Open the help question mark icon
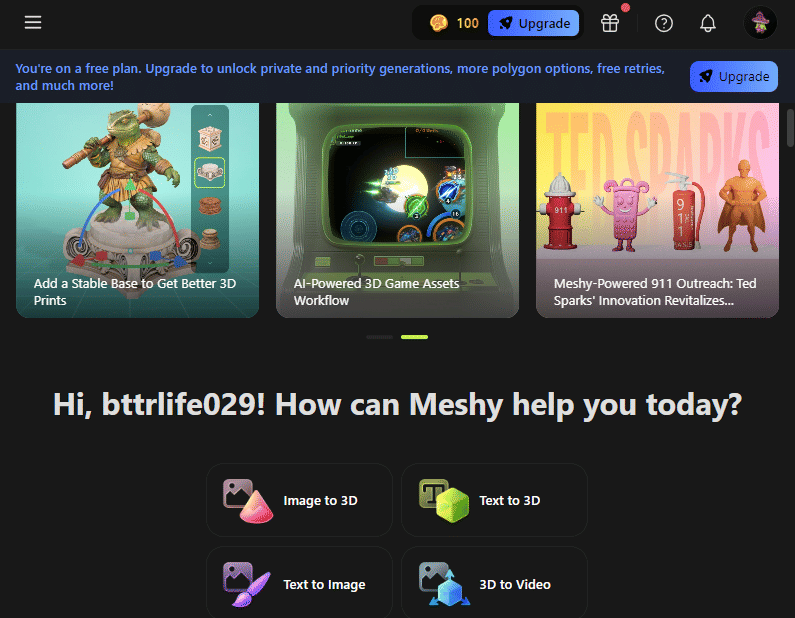Image resolution: width=795 pixels, height=618 pixels. point(664,23)
